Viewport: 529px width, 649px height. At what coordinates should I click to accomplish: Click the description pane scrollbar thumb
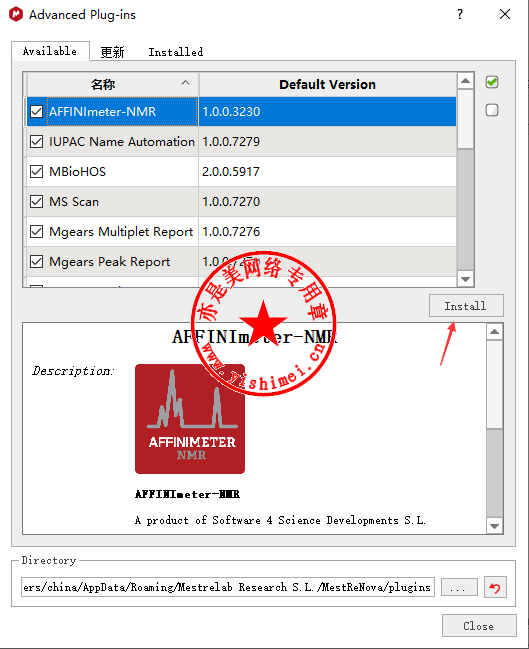pyautogui.click(x=495, y=384)
